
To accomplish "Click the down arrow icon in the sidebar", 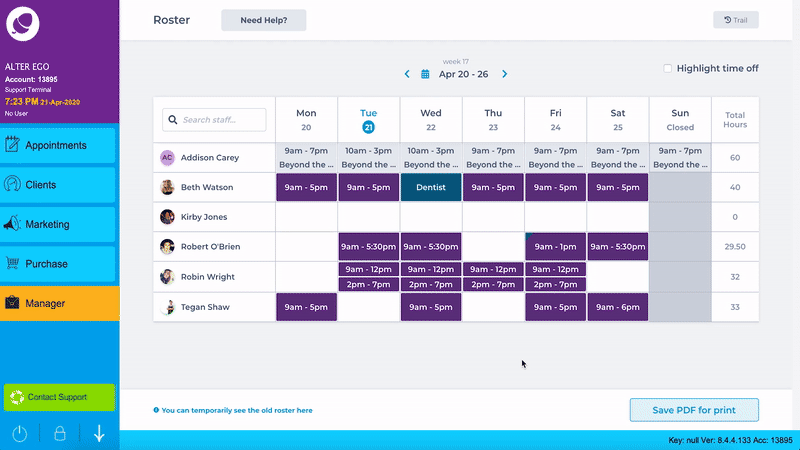I will click(99, 434).
